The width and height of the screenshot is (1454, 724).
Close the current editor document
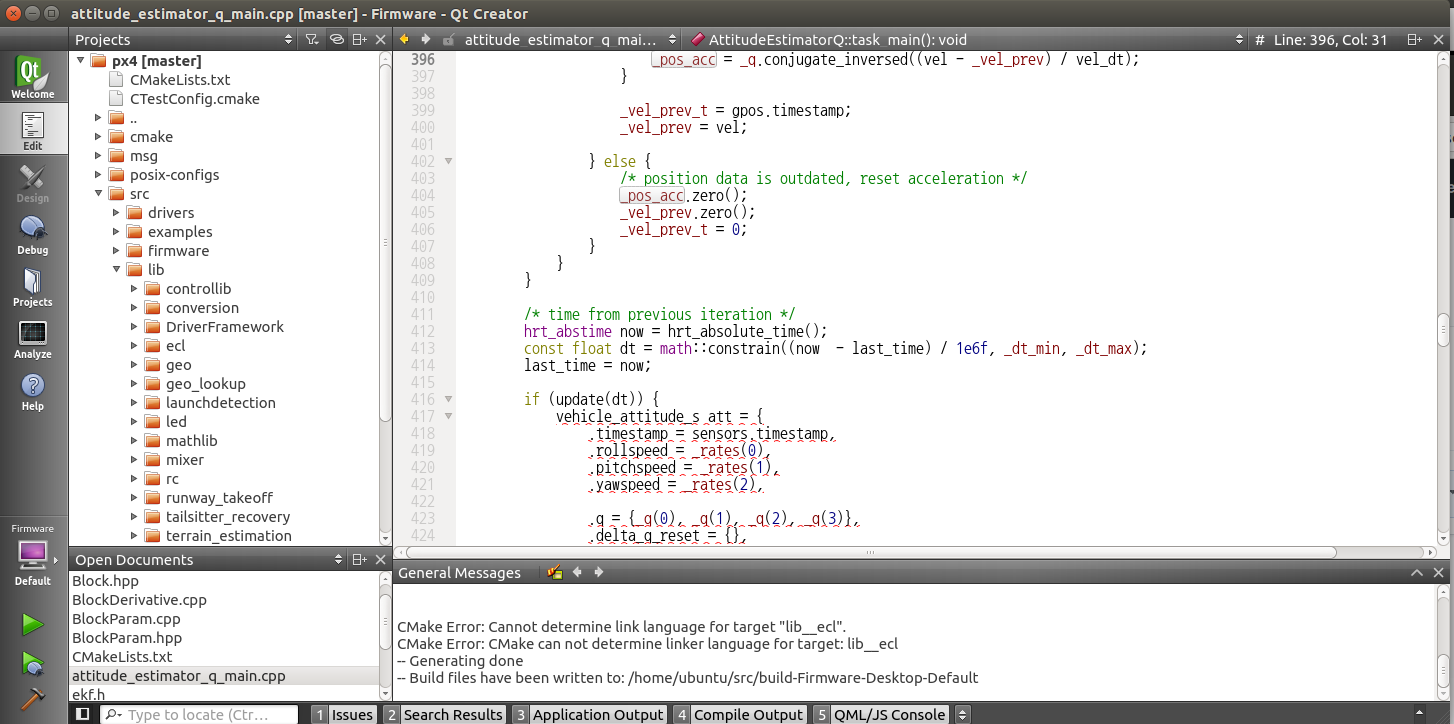click(x=1438, y=40)
